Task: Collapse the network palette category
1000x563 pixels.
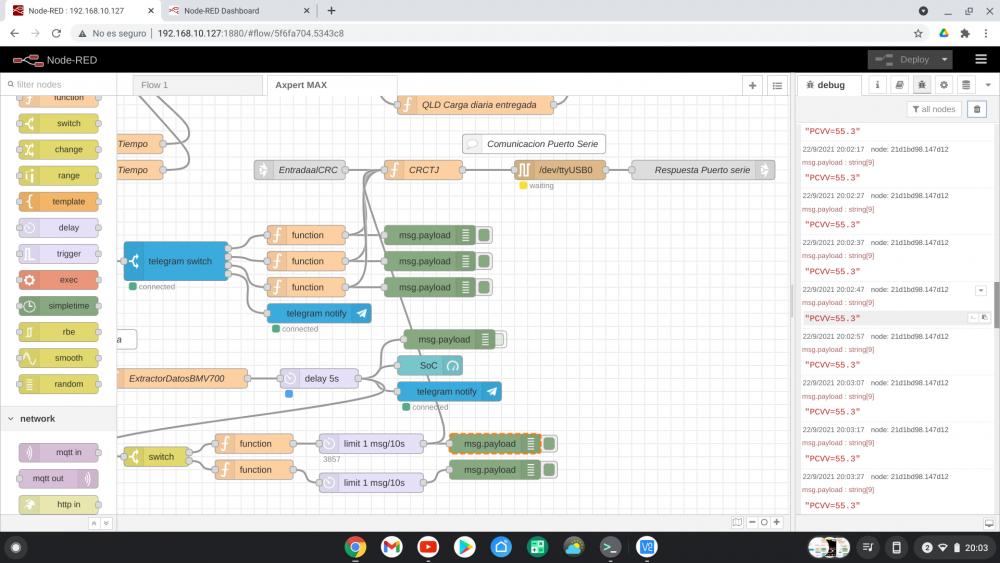Action: point(58,419)
